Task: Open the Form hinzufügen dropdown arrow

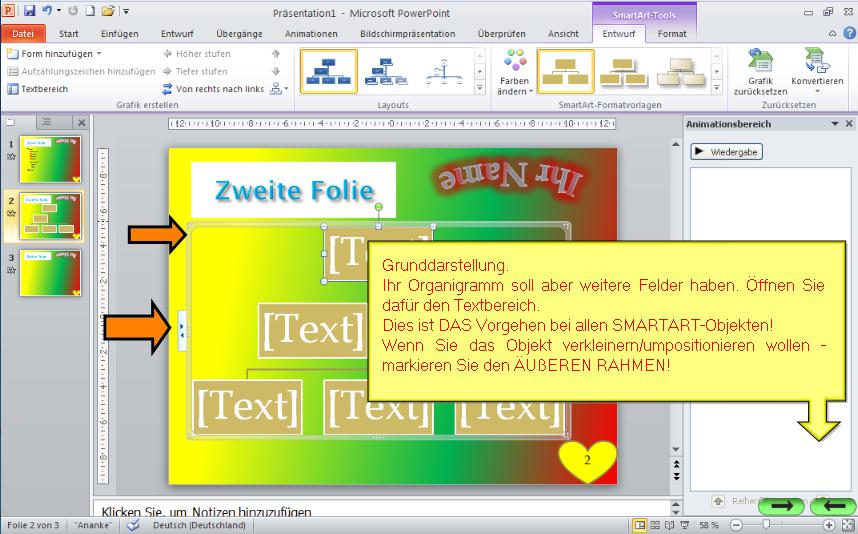Action: [99, 53]
